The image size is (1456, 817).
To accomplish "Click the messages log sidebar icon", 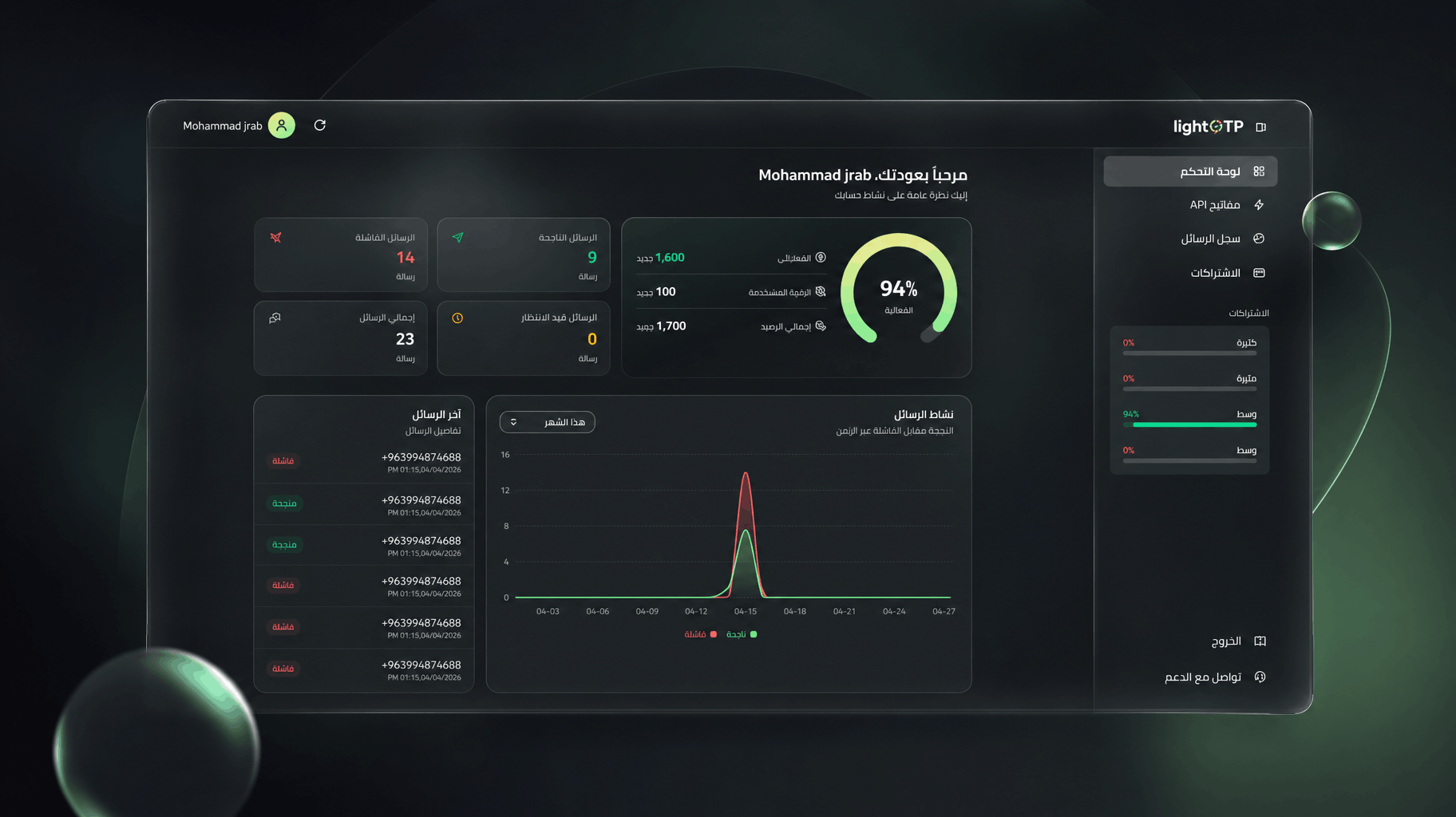I will coord(1259,239).
